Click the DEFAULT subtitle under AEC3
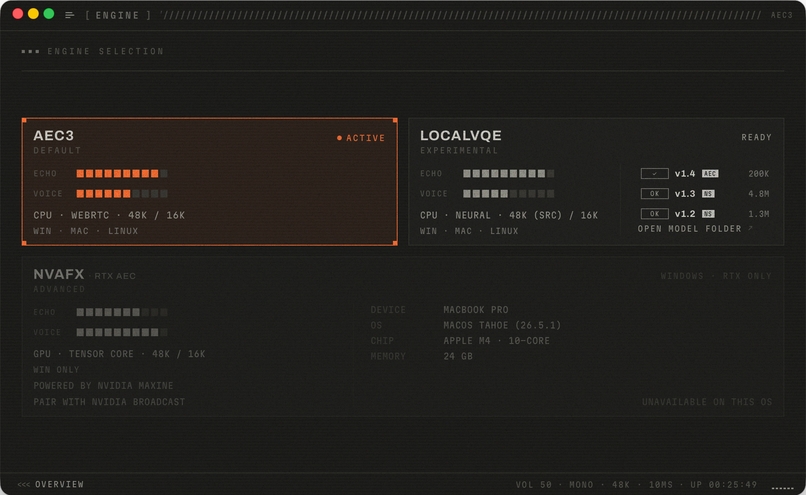 [57, 151]
